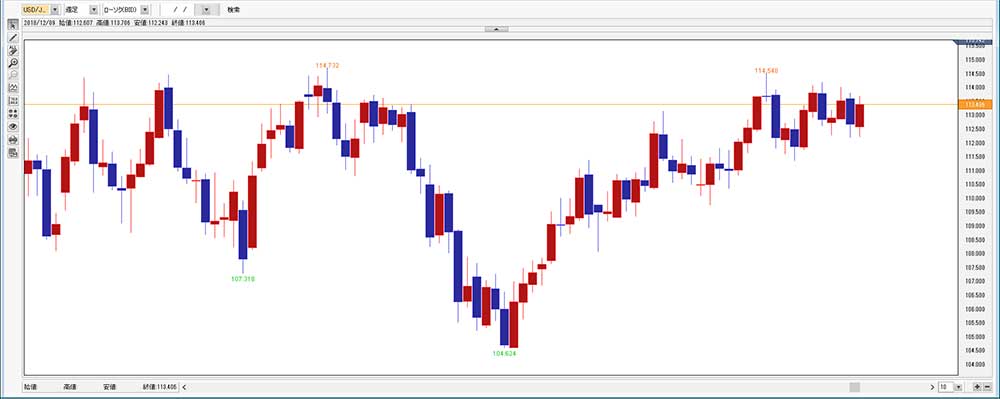Click the save chart icon at toolbar bottom
1000x399 pixels.
tap(13, 152)
